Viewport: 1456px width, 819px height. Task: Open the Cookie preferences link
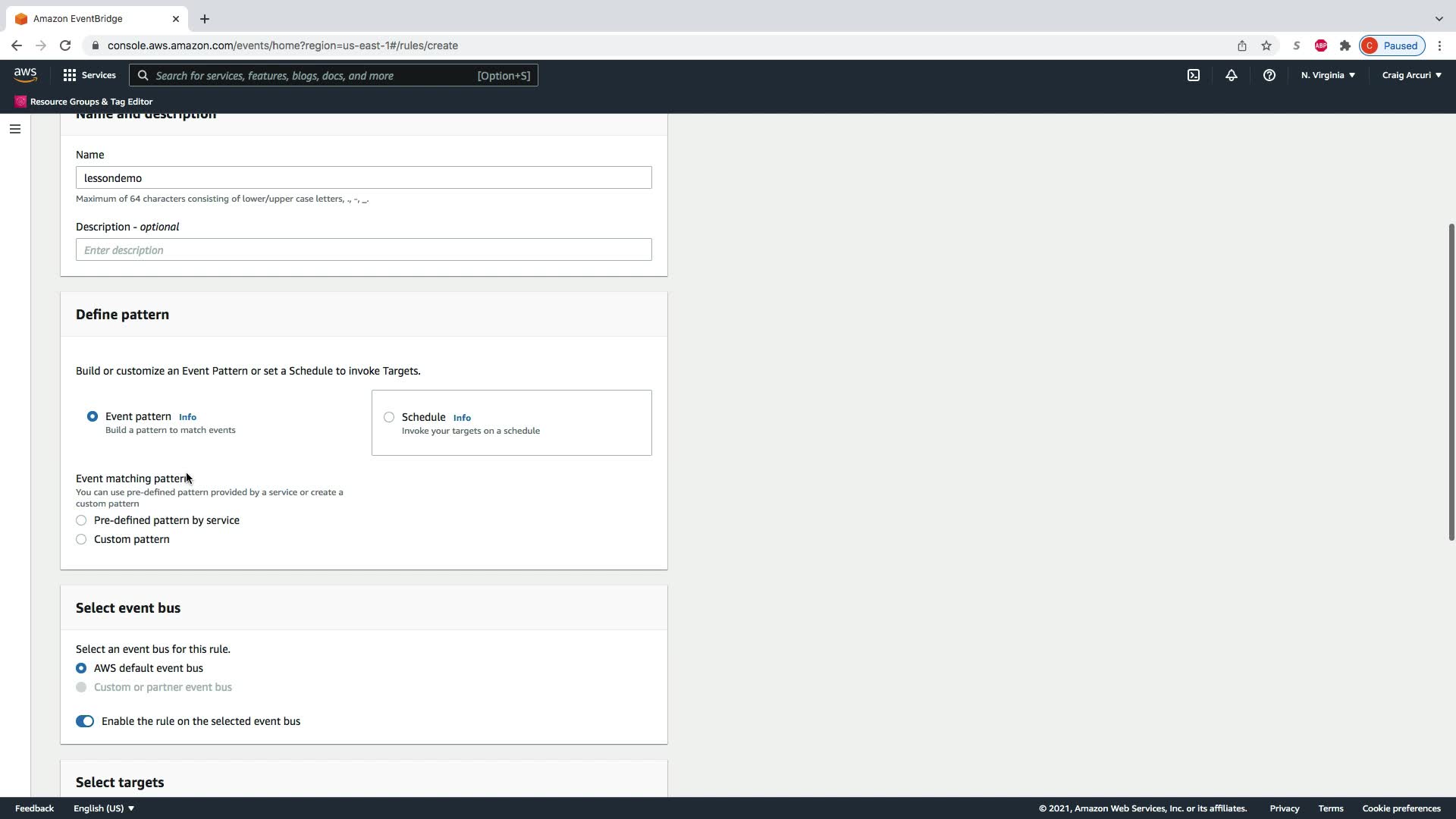(1401, 808)
